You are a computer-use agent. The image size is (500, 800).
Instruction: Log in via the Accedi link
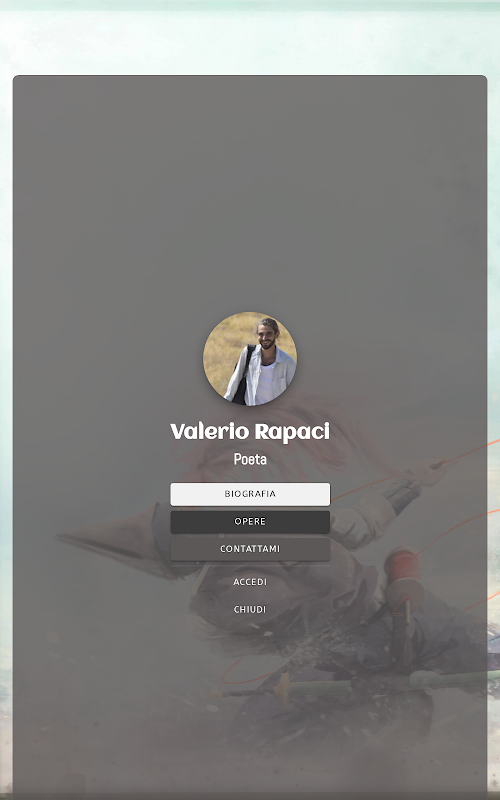click(x=250, y=582)
